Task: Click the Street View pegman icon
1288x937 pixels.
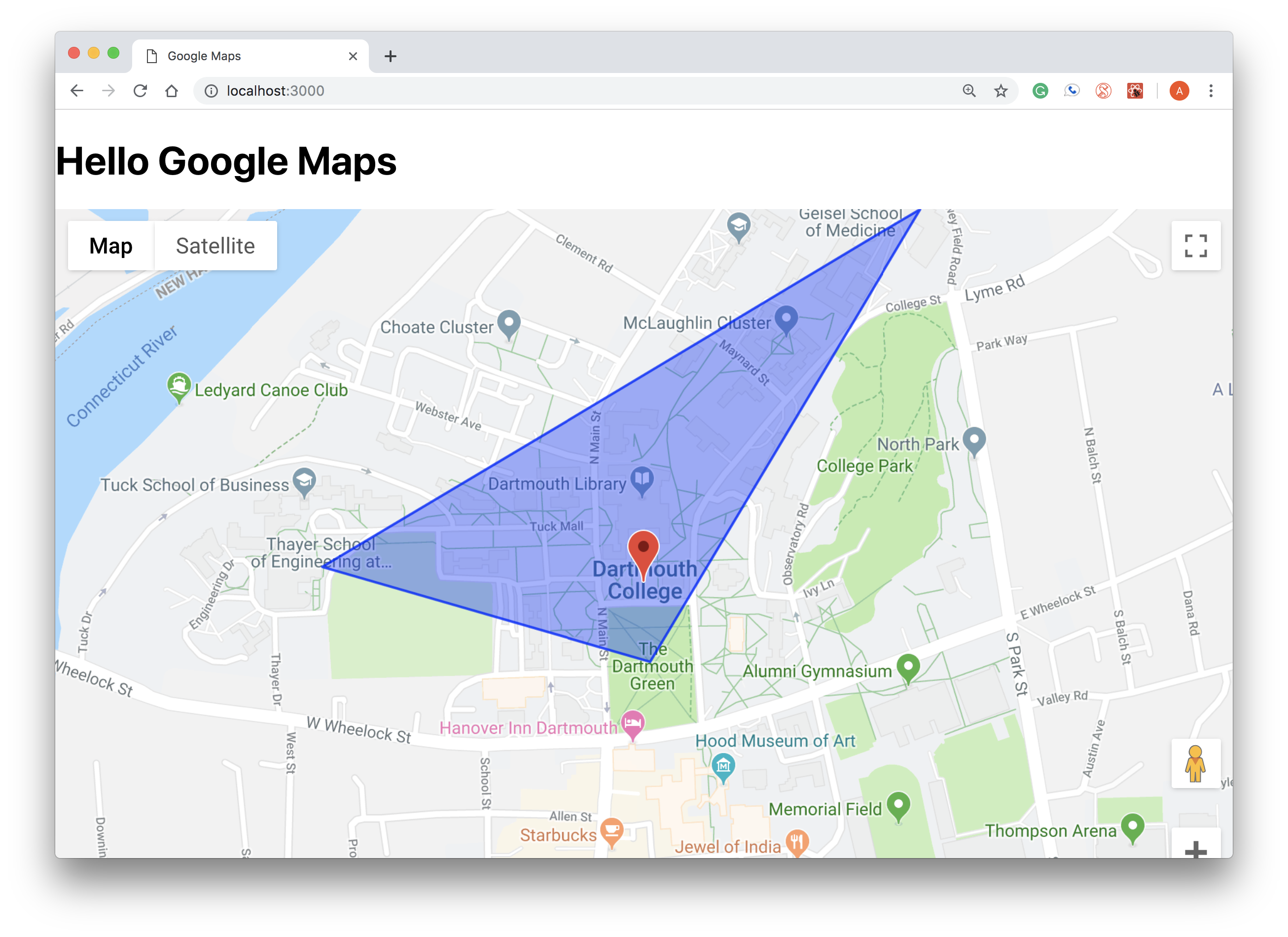Action: [x=1195, y=764]
